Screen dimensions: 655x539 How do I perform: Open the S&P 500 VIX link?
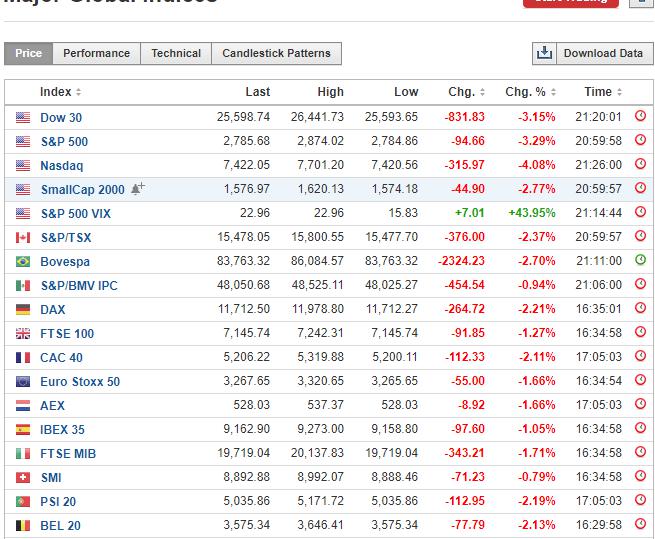[x=76, y=214]
